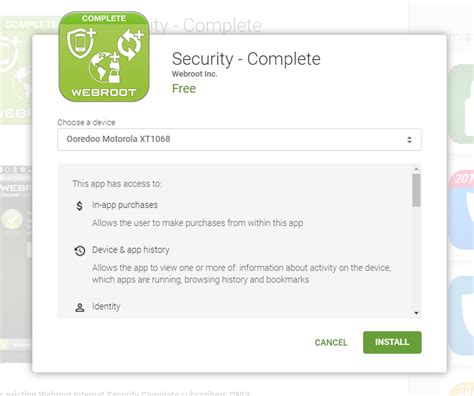
Task: Click the Free price label
Action: tap(184, 89)
